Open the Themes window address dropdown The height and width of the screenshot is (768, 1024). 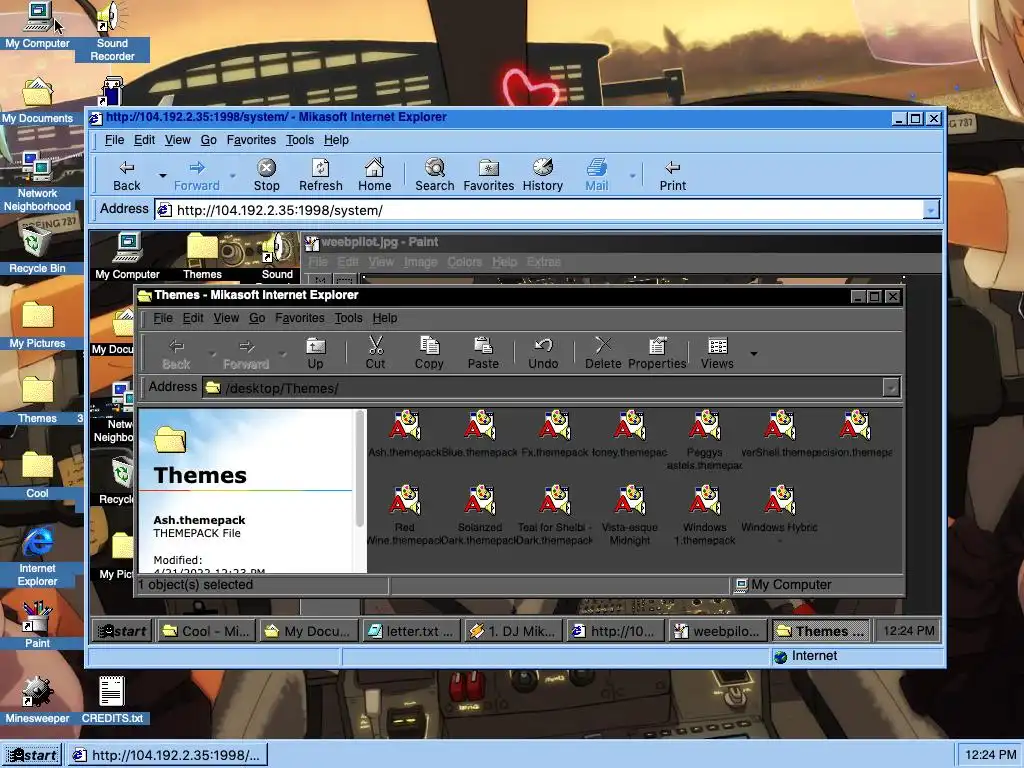point(891,388)
